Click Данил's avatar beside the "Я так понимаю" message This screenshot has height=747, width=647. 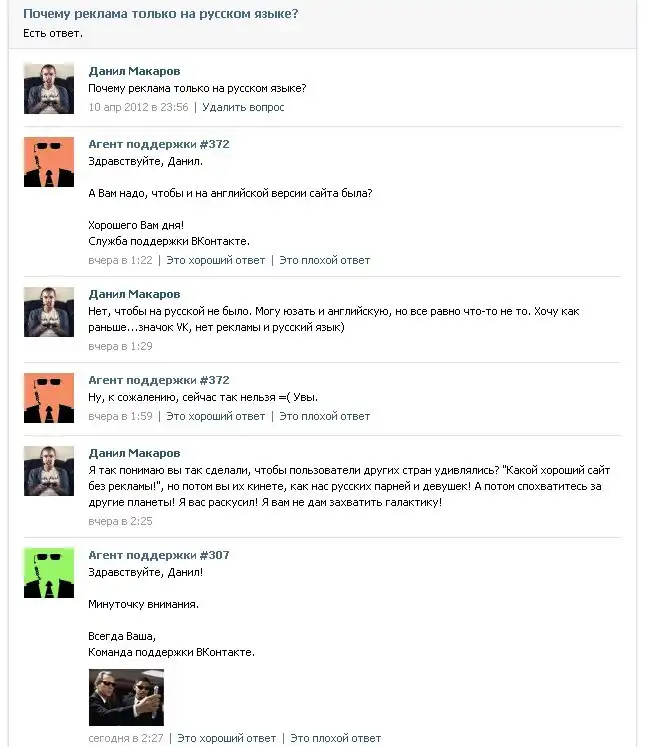tap(49, 470)
